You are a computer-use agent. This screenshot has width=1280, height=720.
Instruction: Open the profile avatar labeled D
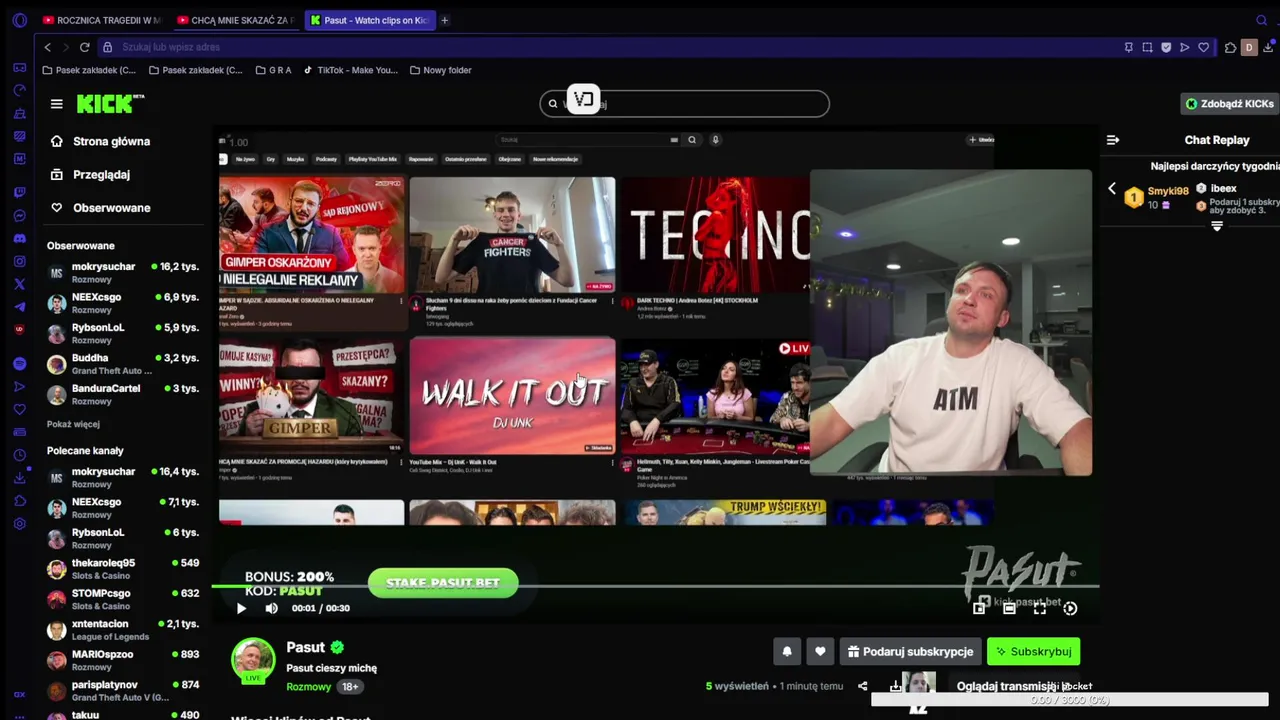[1248, 47]
